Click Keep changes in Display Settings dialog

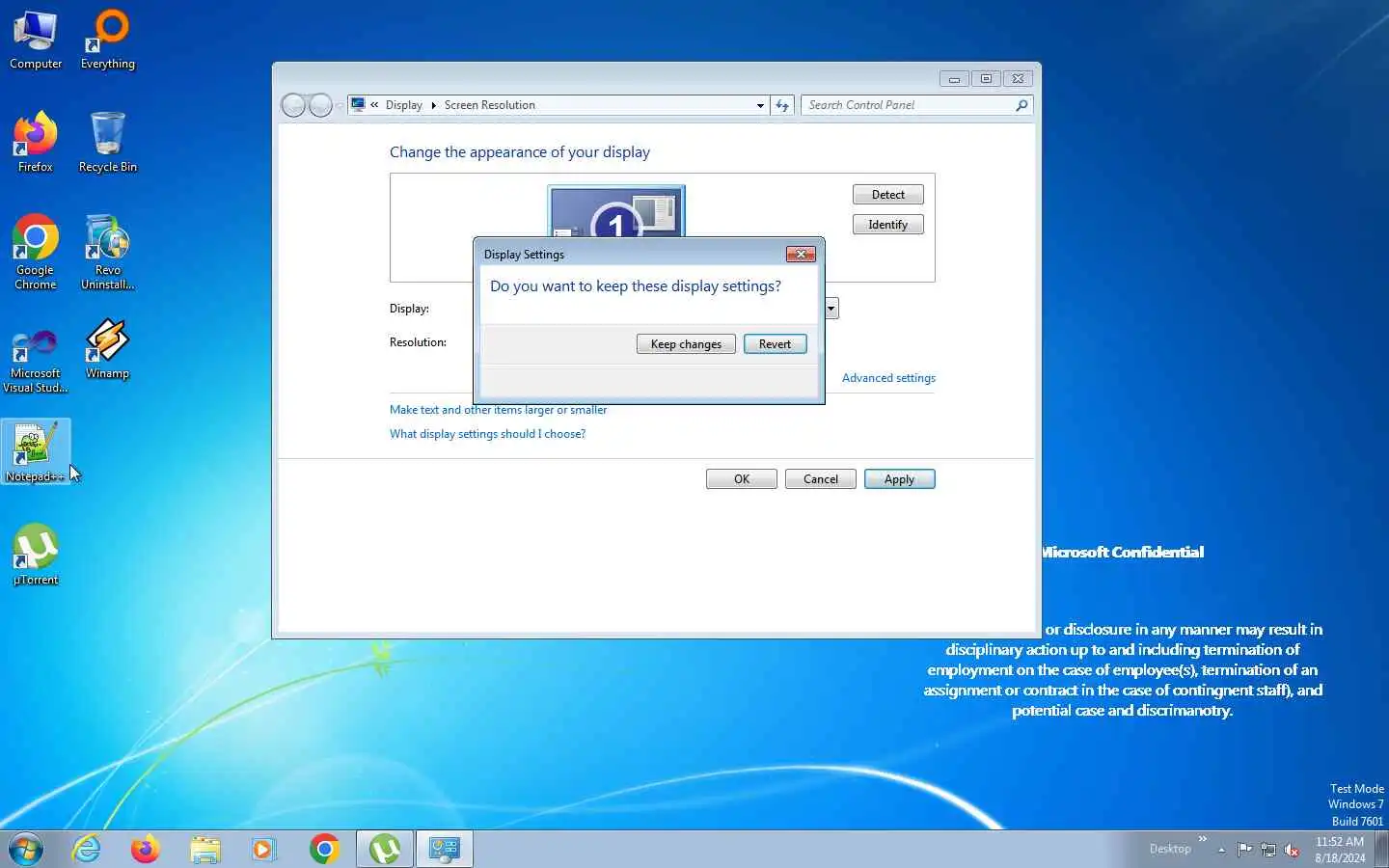686,344
